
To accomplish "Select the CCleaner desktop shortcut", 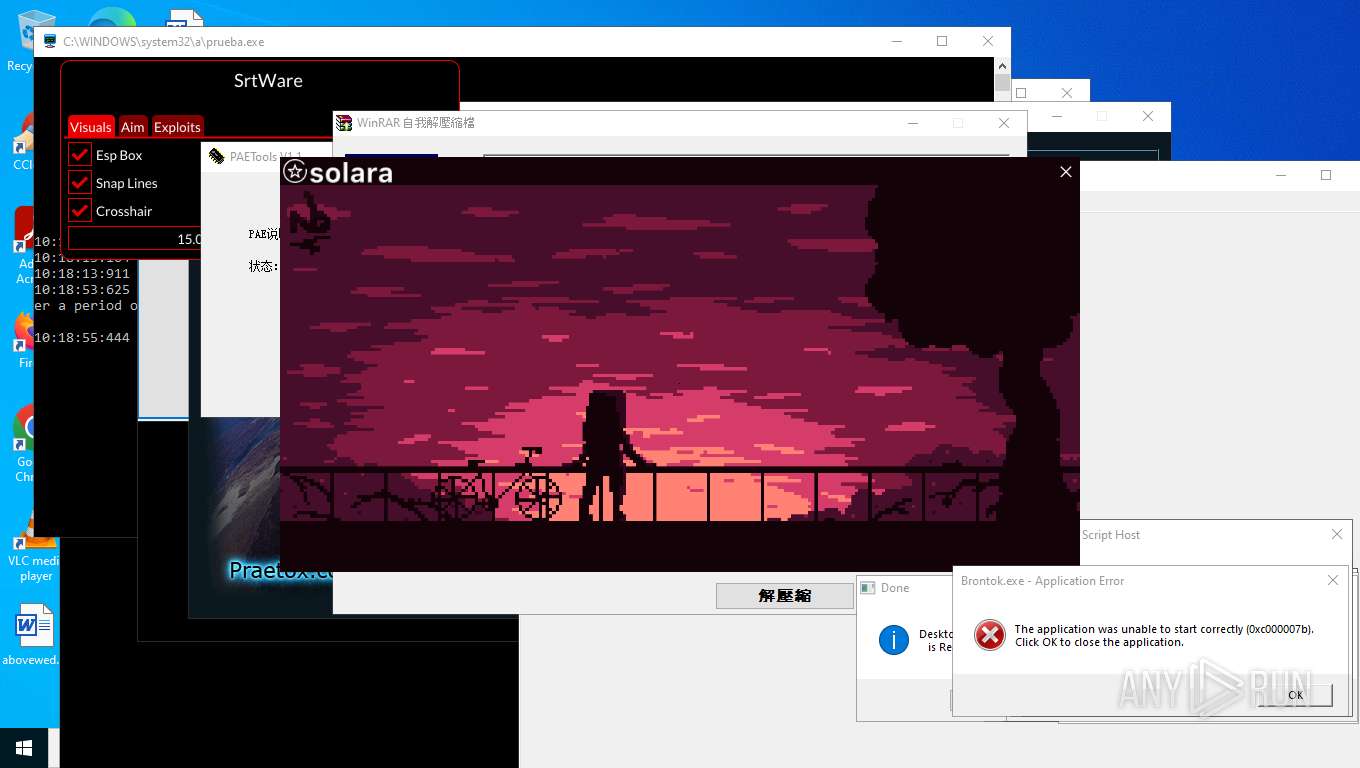I will (x=22, y=140).
